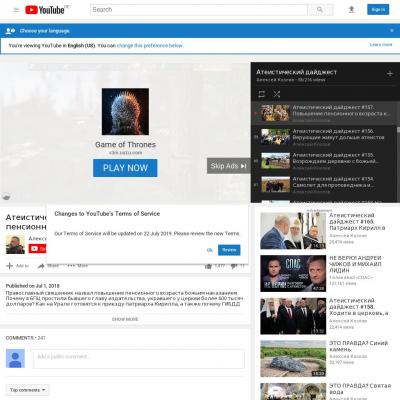Click Skip Ads button

click(x=229, y=166)
